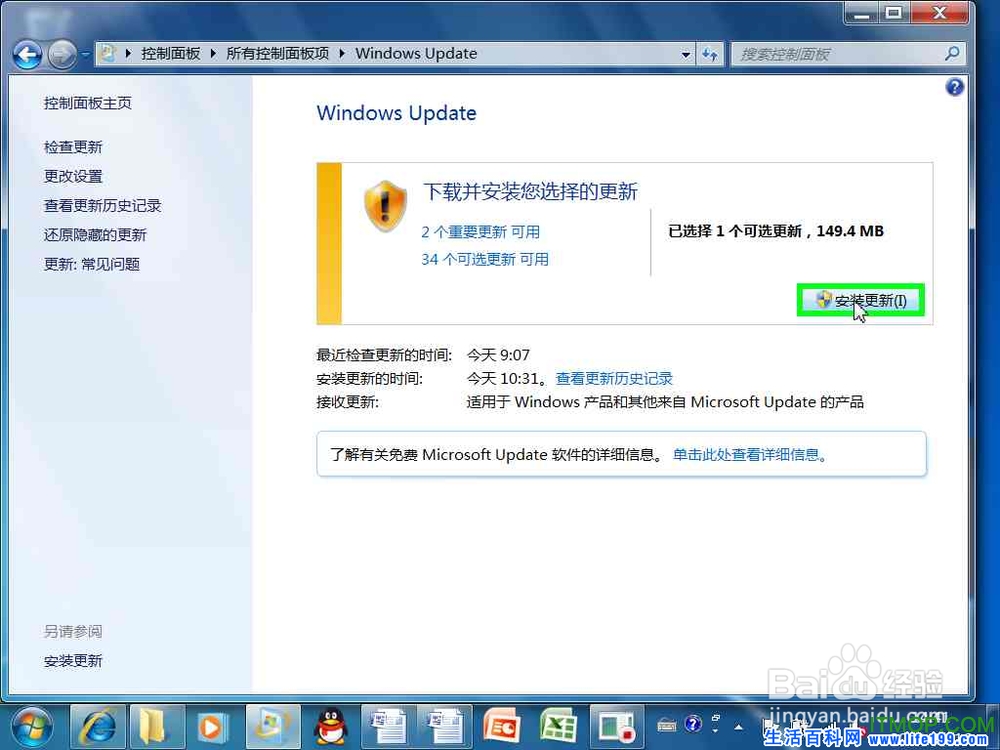Expand the arrow after 控制面板 breadcrumb
The image size is (1000, 750).
tap(213, 54)
